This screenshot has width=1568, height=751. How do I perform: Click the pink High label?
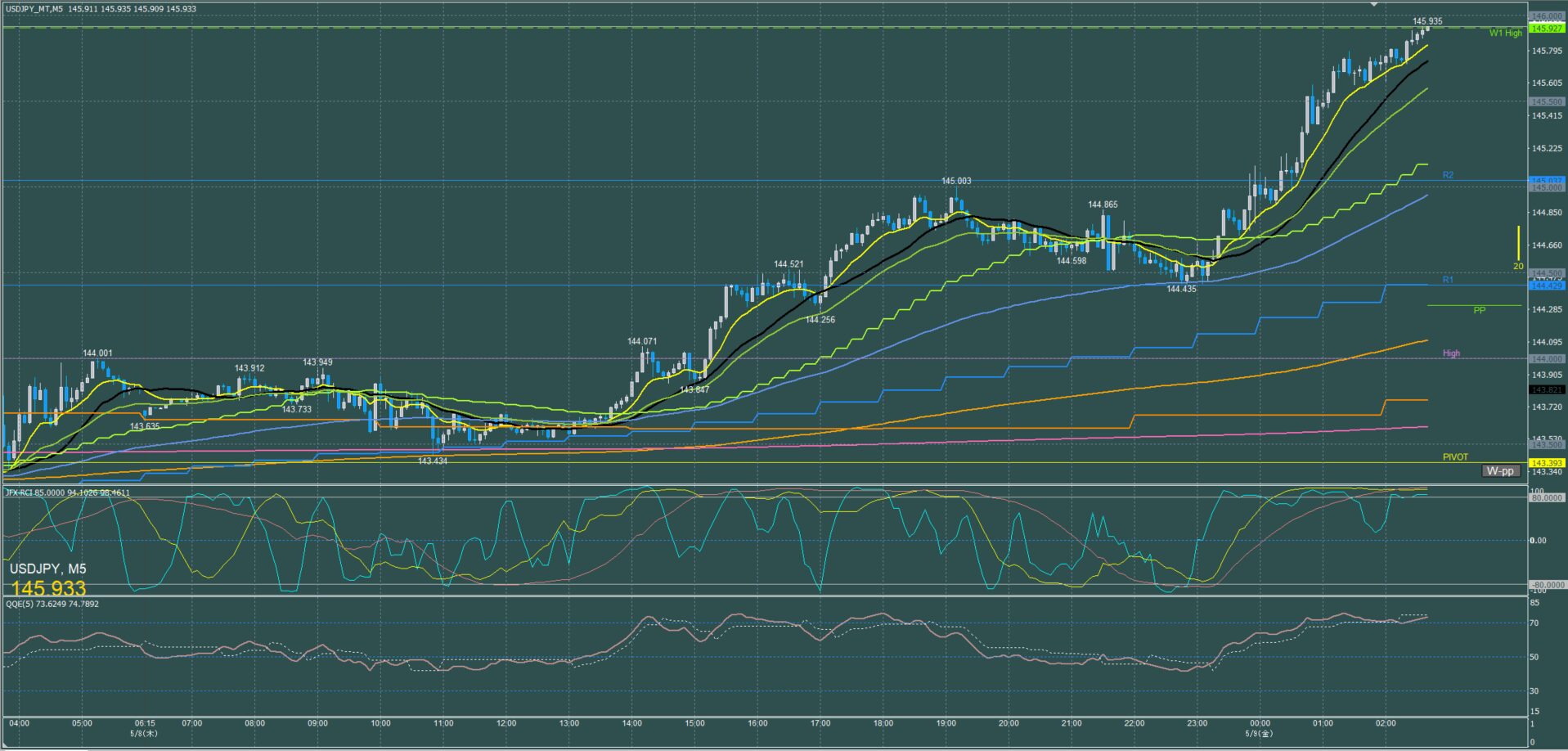point(1451,353)
